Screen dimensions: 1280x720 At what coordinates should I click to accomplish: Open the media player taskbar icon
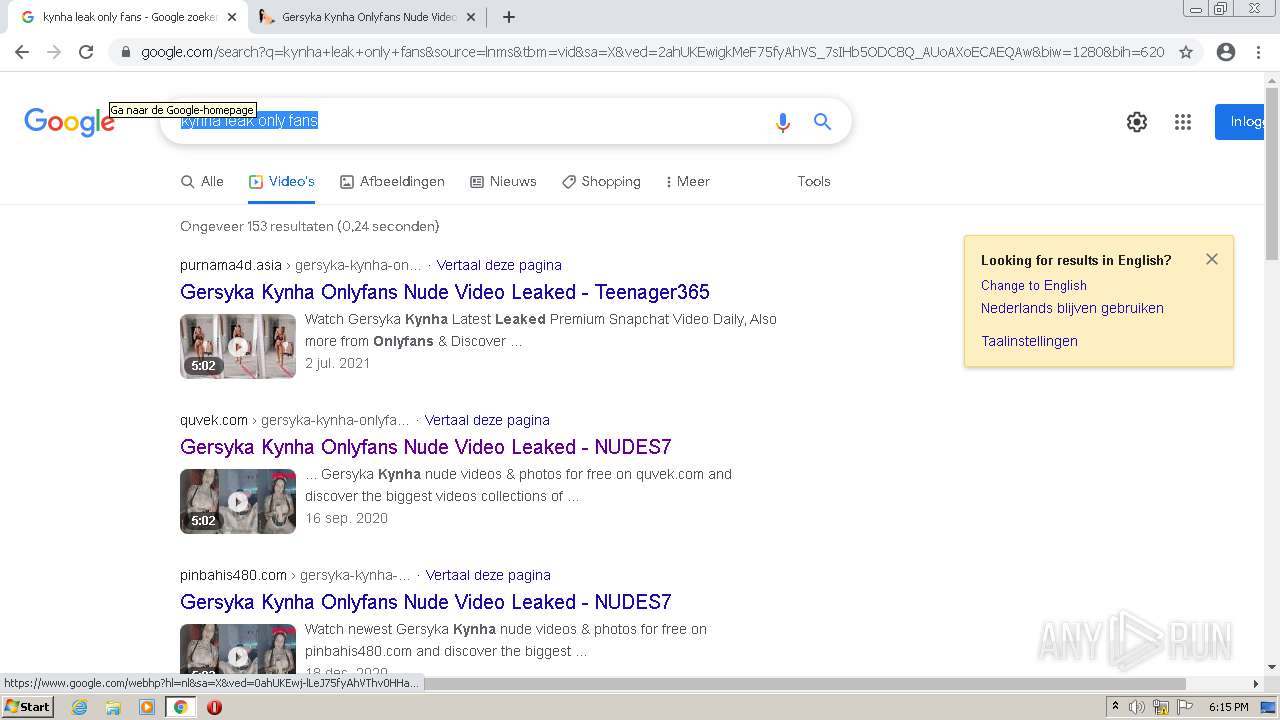[x=147, y=707]
